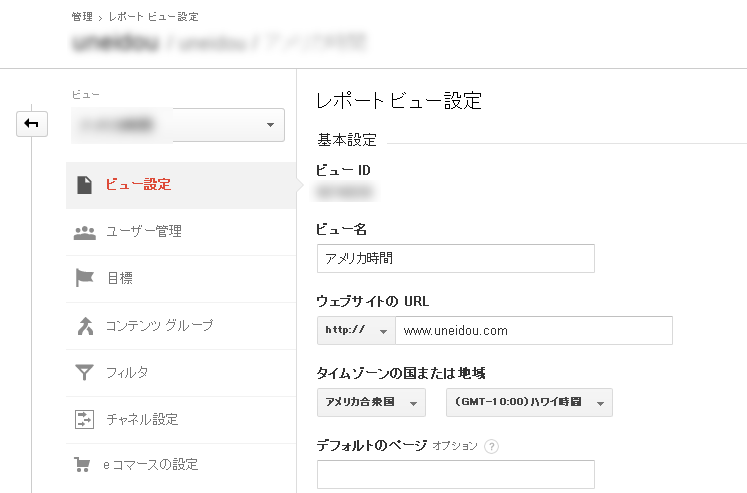Click the チャネル設定 arrows icon
This screenshot has width=747, height=493.
point(84,419)
